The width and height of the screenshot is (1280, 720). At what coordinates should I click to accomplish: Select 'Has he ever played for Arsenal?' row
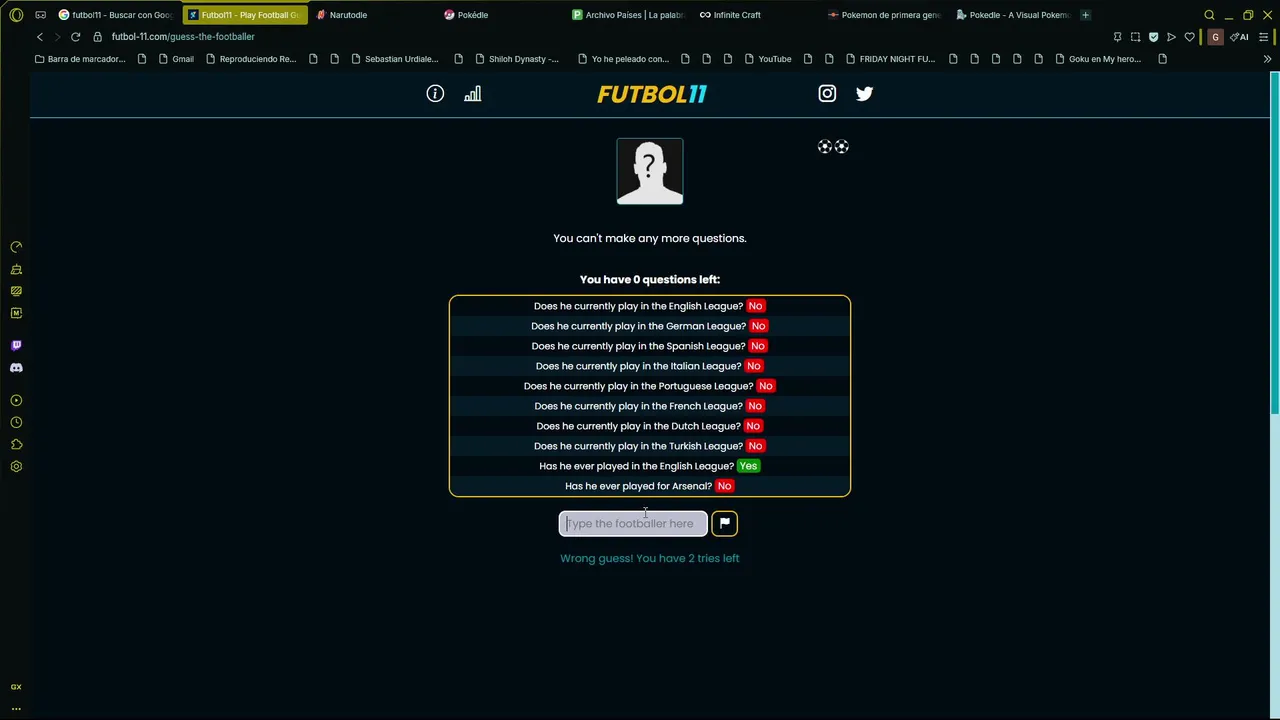click(650, 486)
